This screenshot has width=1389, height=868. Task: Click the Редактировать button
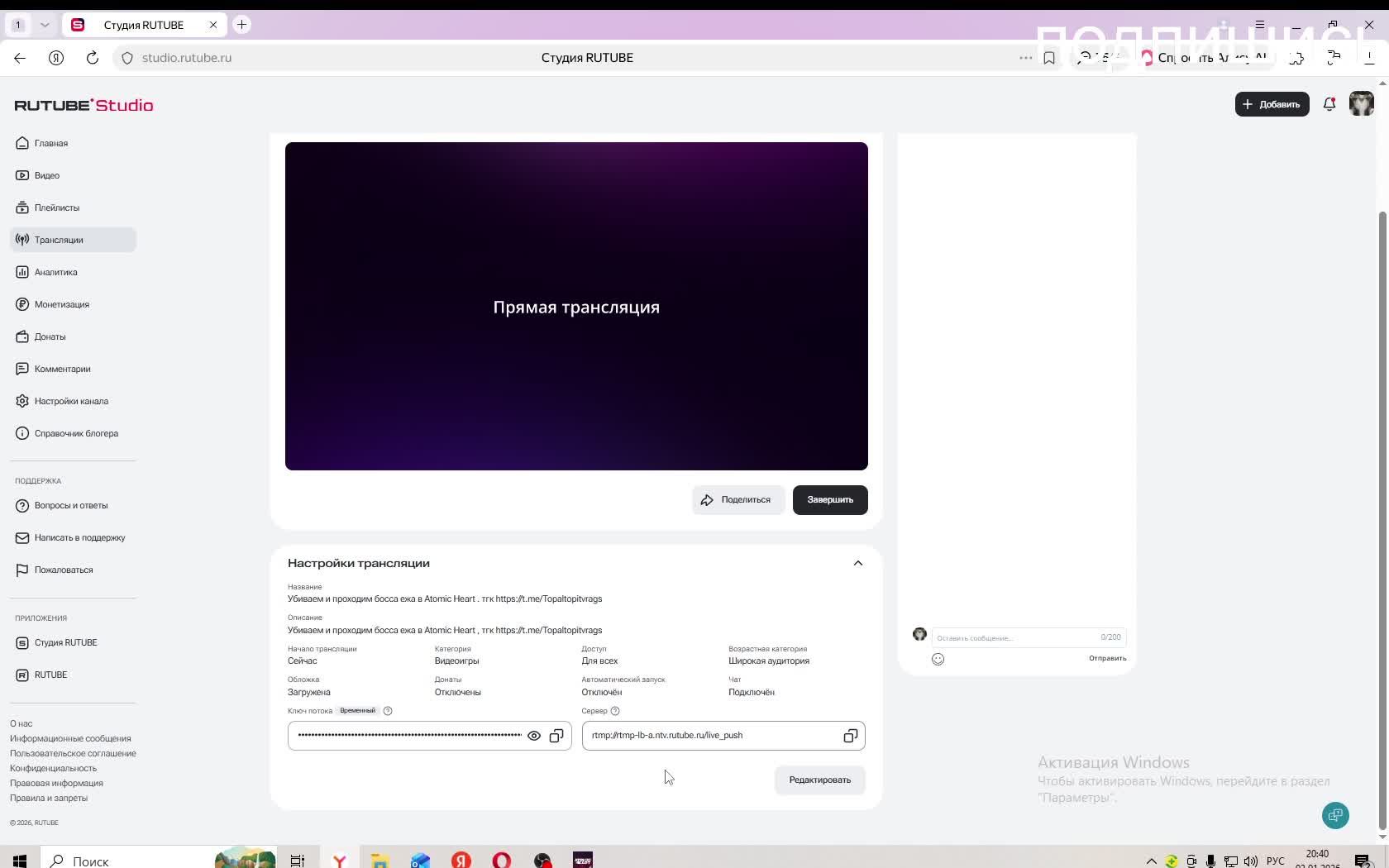(x=819, y=780)
